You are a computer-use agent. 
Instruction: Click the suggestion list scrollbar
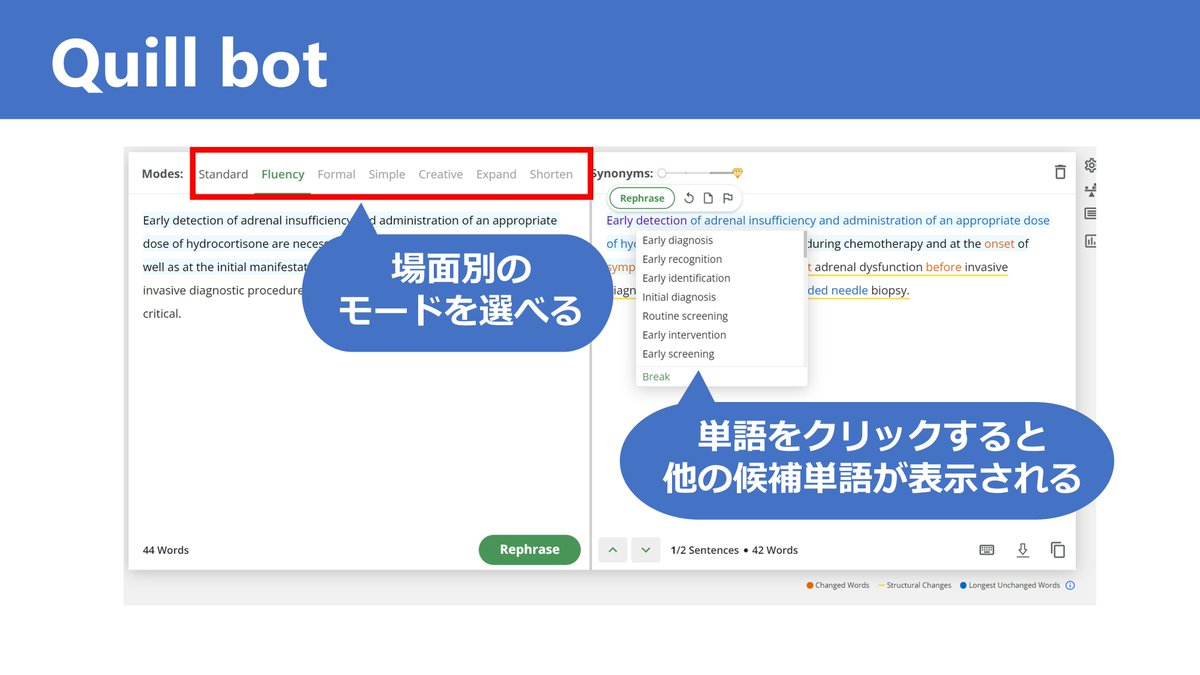(805, 245)
